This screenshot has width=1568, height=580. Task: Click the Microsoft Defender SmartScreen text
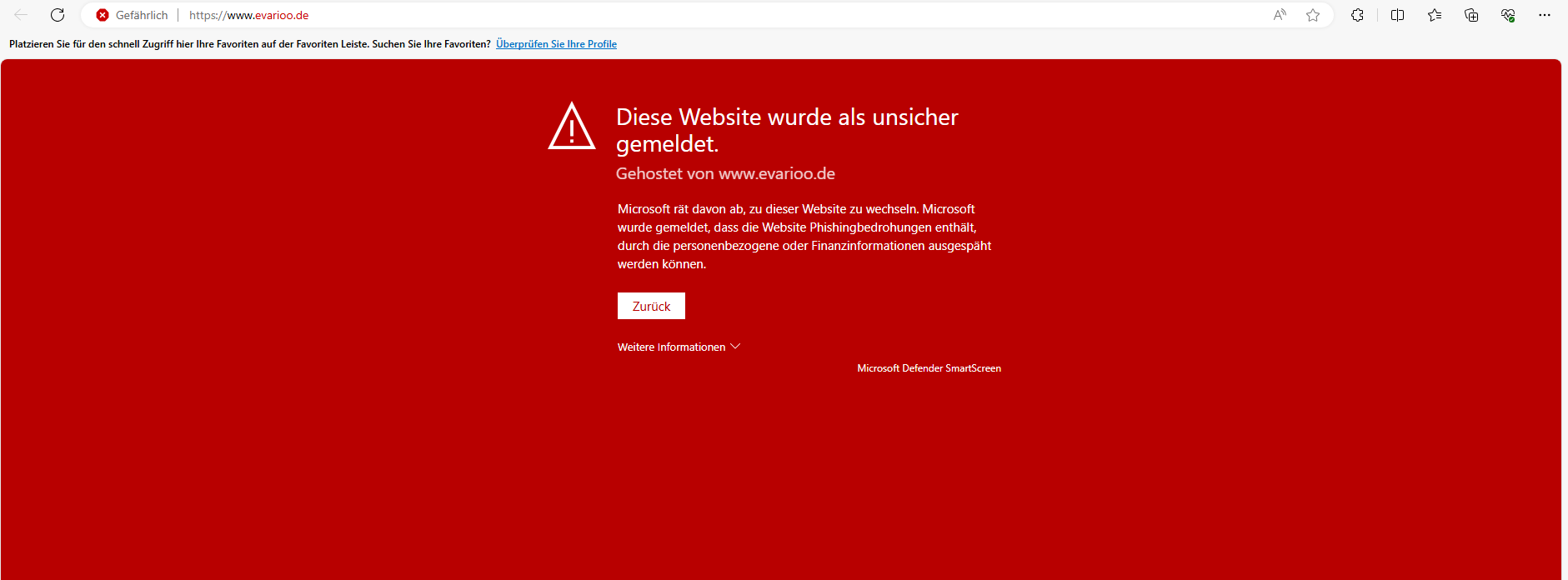929,367
